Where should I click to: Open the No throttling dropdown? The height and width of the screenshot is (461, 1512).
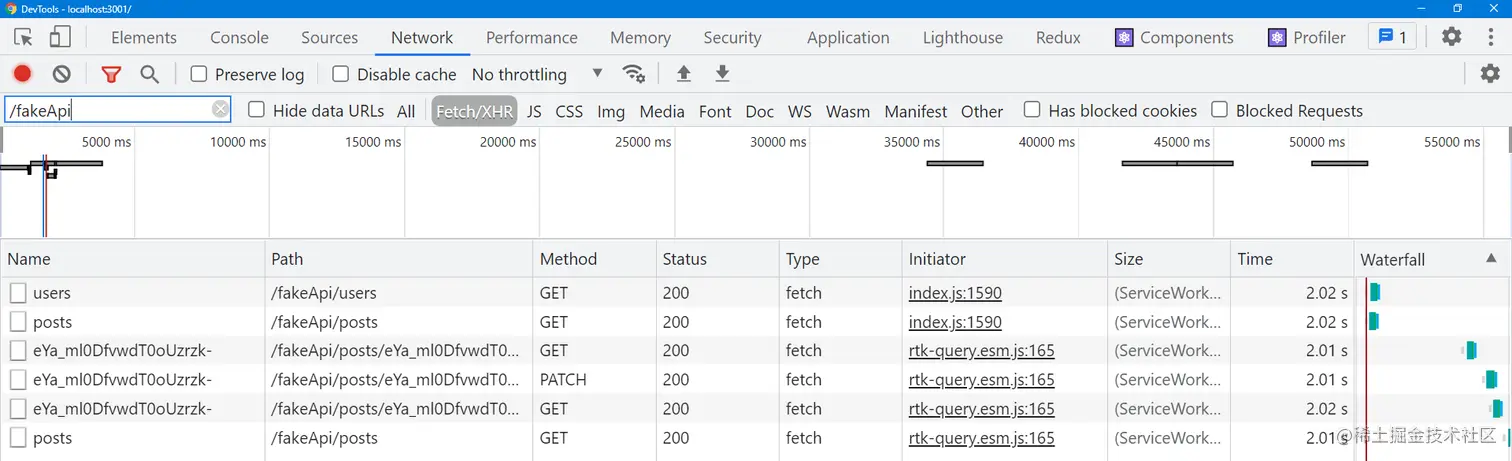[538, 74]
